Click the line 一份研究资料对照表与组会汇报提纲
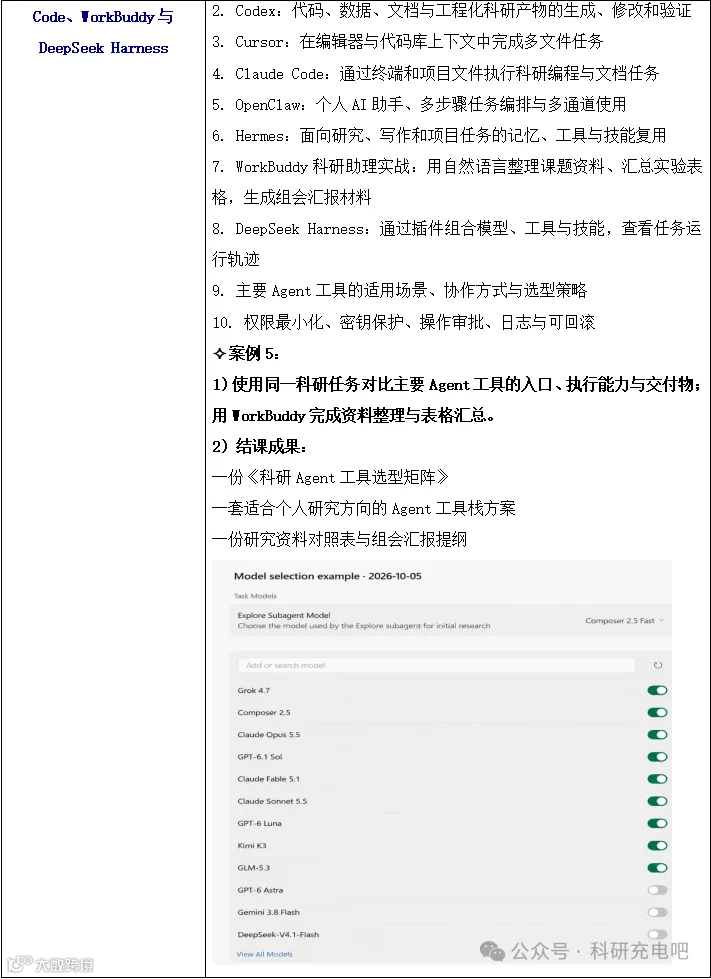This screenshot has height=979, width=711. 339,539
